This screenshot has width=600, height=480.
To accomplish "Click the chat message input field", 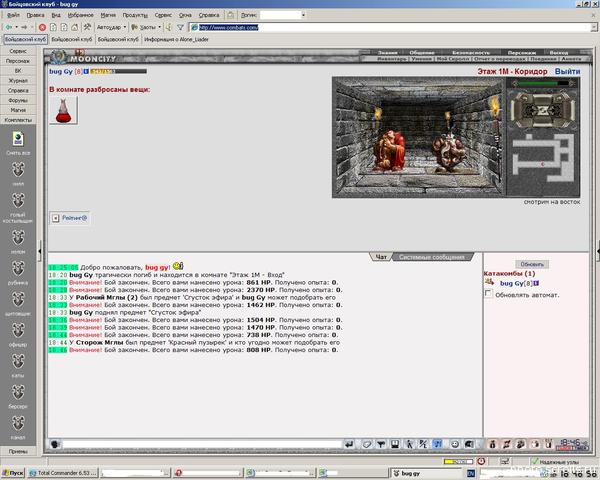I will (202, 444).
